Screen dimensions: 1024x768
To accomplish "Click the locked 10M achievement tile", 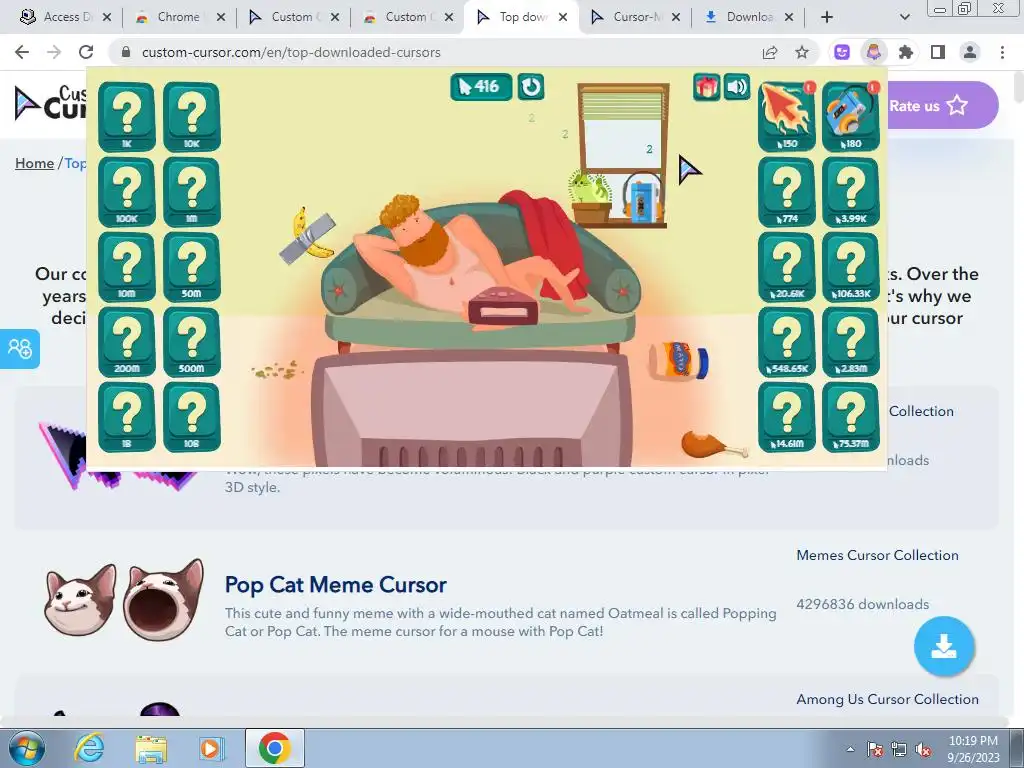I will coord(127,267).
